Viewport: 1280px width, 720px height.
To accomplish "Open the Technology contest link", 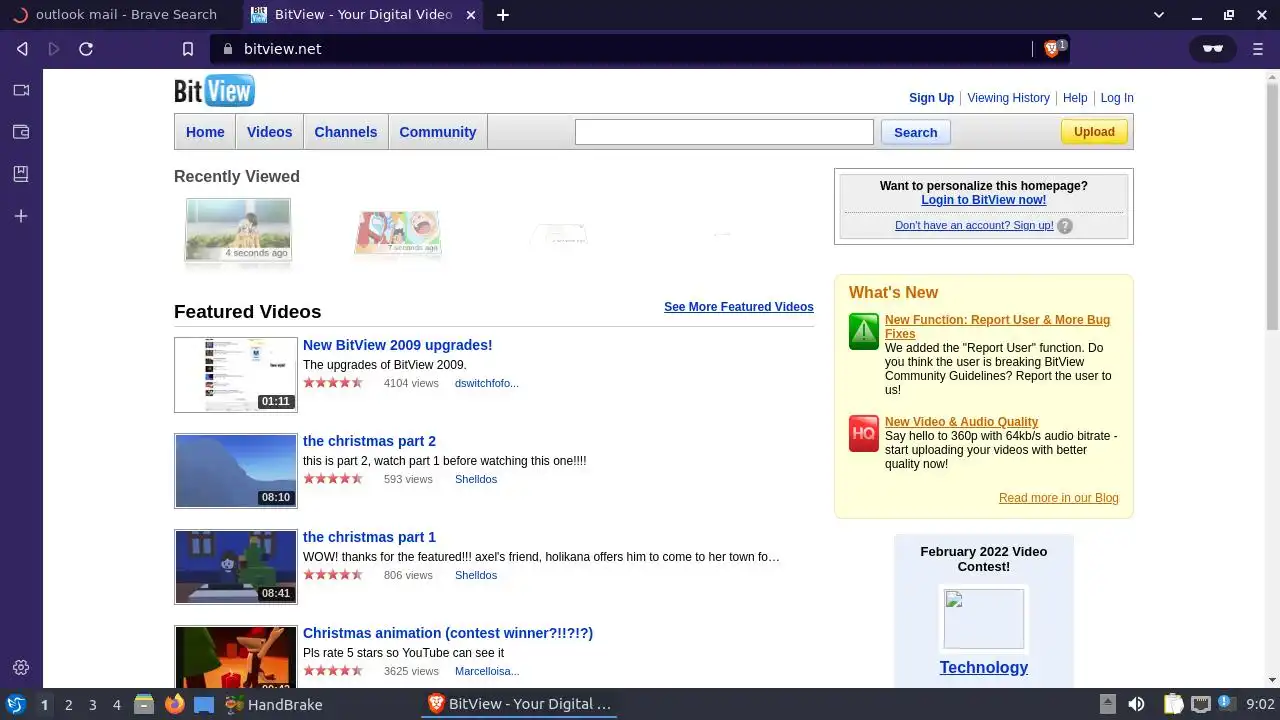I will [x=984, y=668].
